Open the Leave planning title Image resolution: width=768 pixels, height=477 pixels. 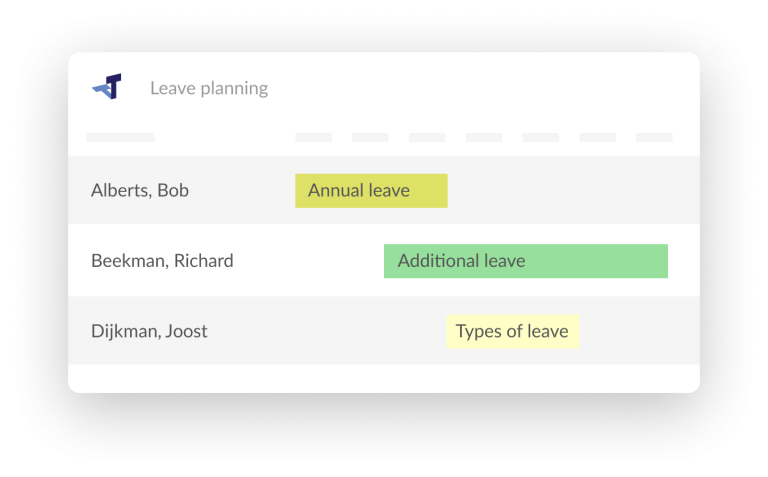209,88
